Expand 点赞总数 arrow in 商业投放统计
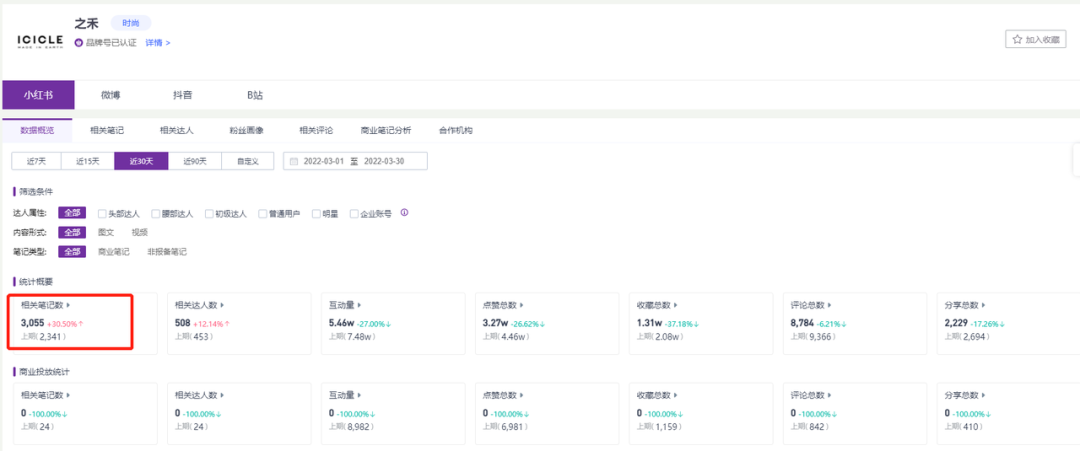The height and width of the screenshot is (451, 1080). click(x=522, y=395)
